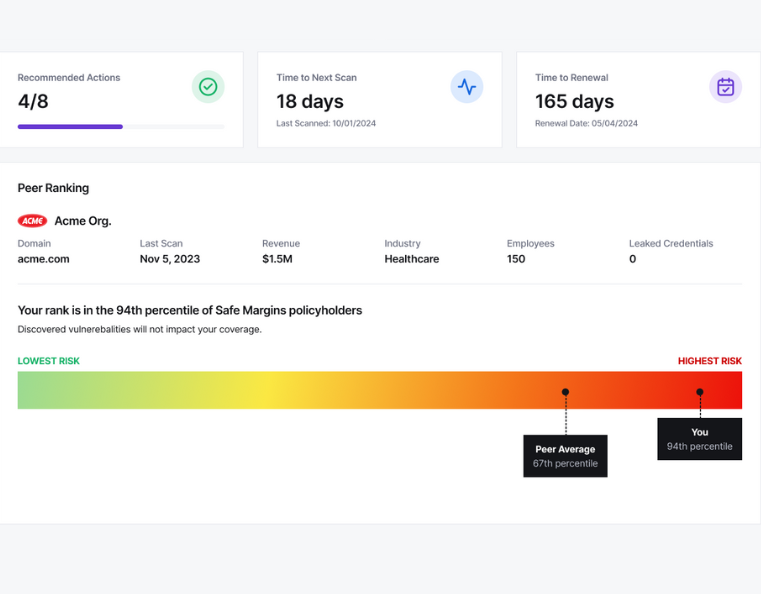Click the green checkmark Recommended Actions icon
The image size is (761, 594).
point(208,87)
